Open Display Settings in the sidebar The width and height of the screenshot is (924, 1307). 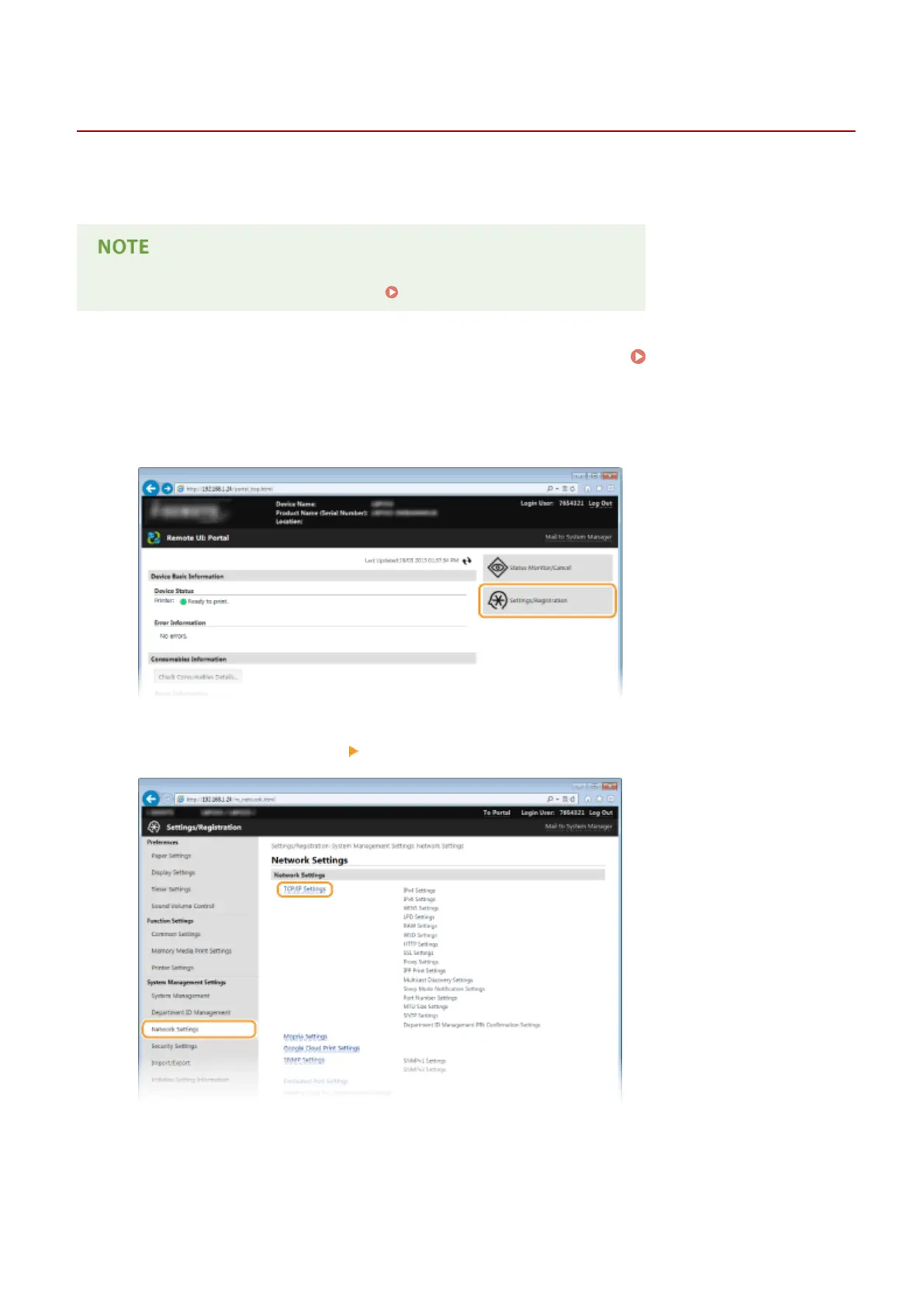pos(173,873)
